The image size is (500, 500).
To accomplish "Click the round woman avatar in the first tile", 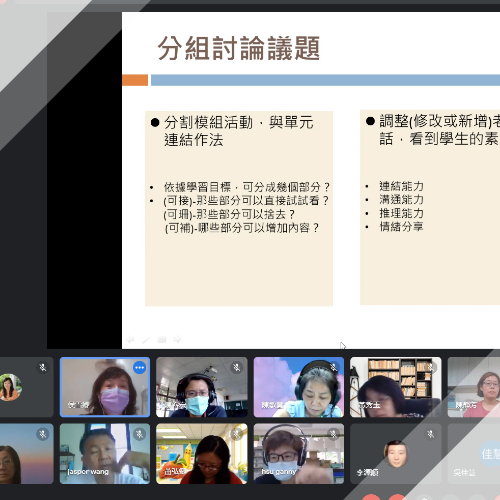I will pyautogui.click(x=11, y=387).
